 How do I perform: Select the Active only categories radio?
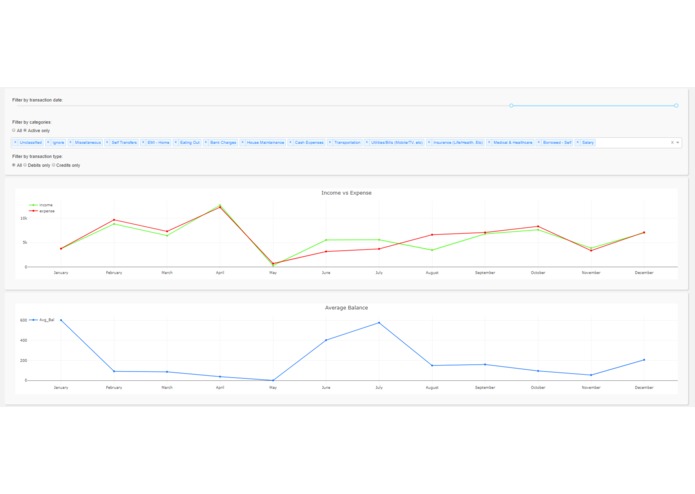tap(25, 131)
